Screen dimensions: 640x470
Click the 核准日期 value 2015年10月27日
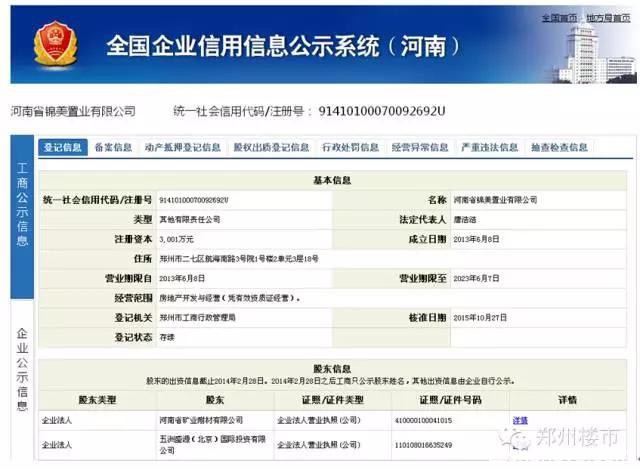pyautogui.click(x=480, y=317)
